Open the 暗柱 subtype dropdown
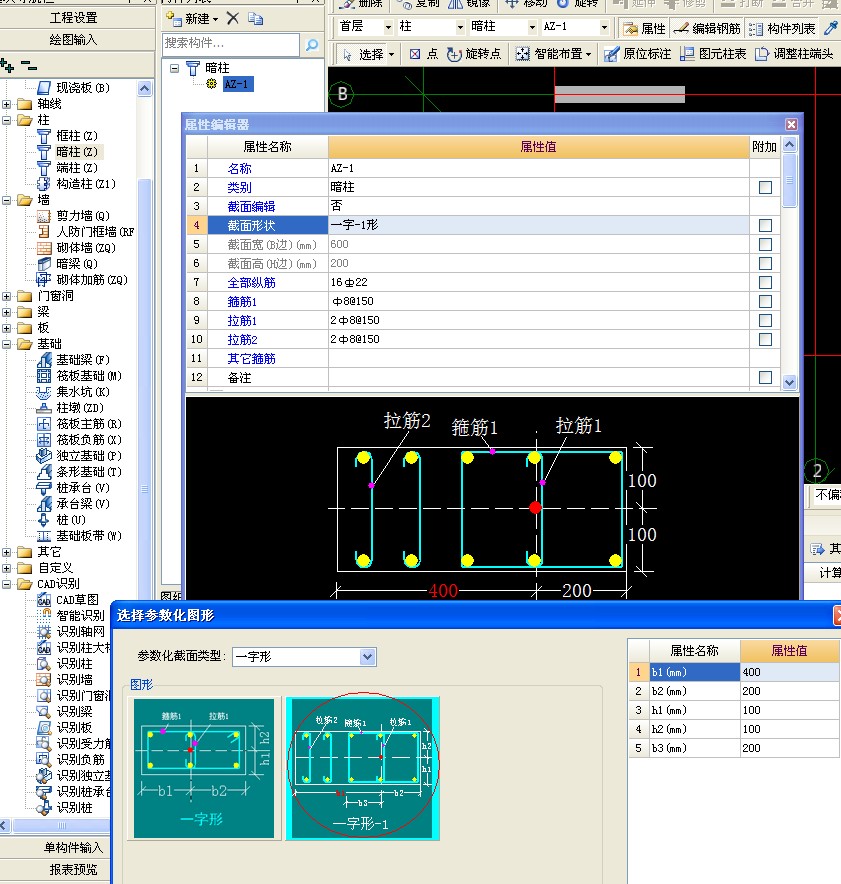 [532, 27]
